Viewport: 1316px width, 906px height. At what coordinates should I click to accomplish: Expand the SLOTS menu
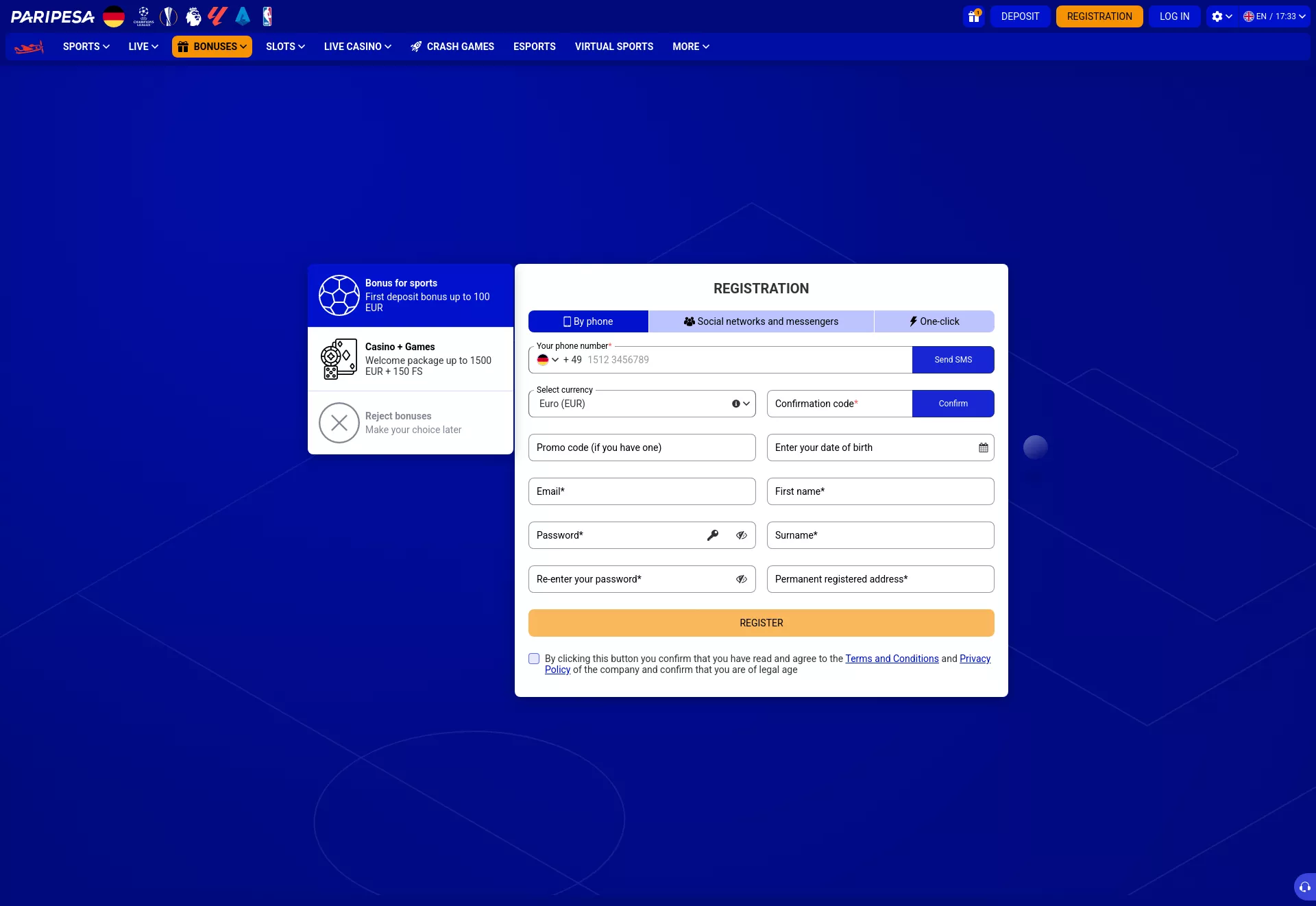point(285,47)
